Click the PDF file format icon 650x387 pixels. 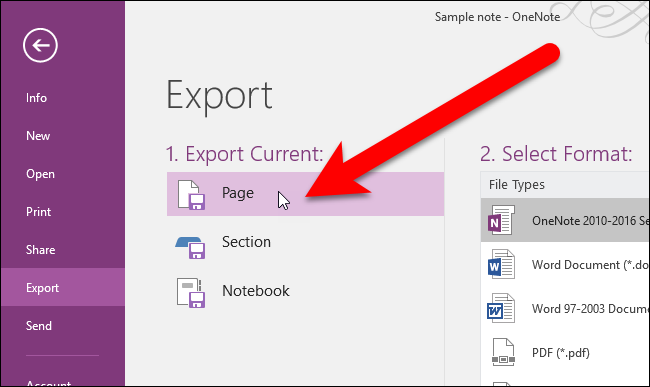pos(503,352)
